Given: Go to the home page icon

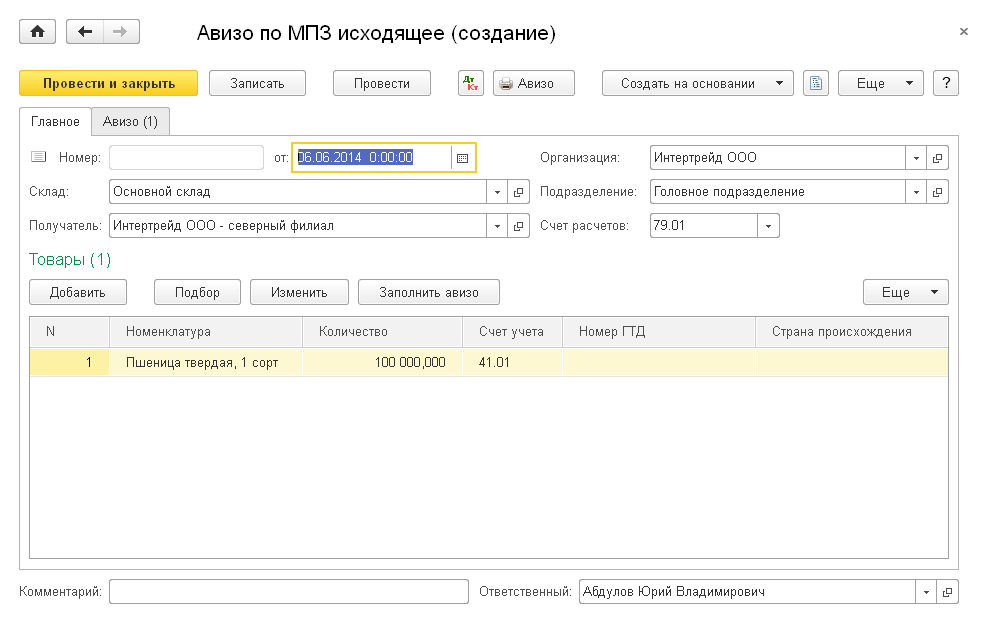Looking at the screenshot, I should point(38,32).
